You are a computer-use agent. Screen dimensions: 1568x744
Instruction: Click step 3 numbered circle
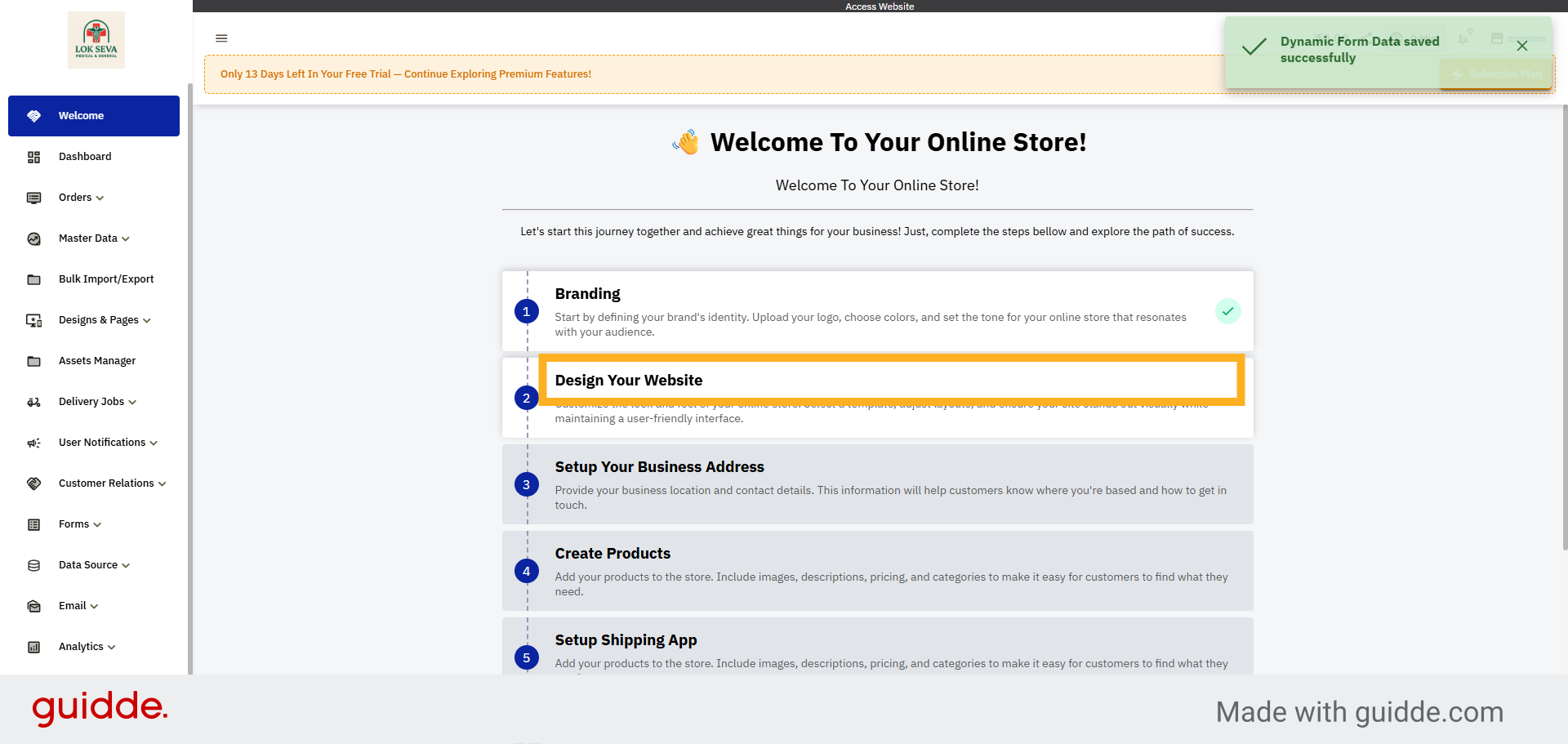click(x=527, y=484)
